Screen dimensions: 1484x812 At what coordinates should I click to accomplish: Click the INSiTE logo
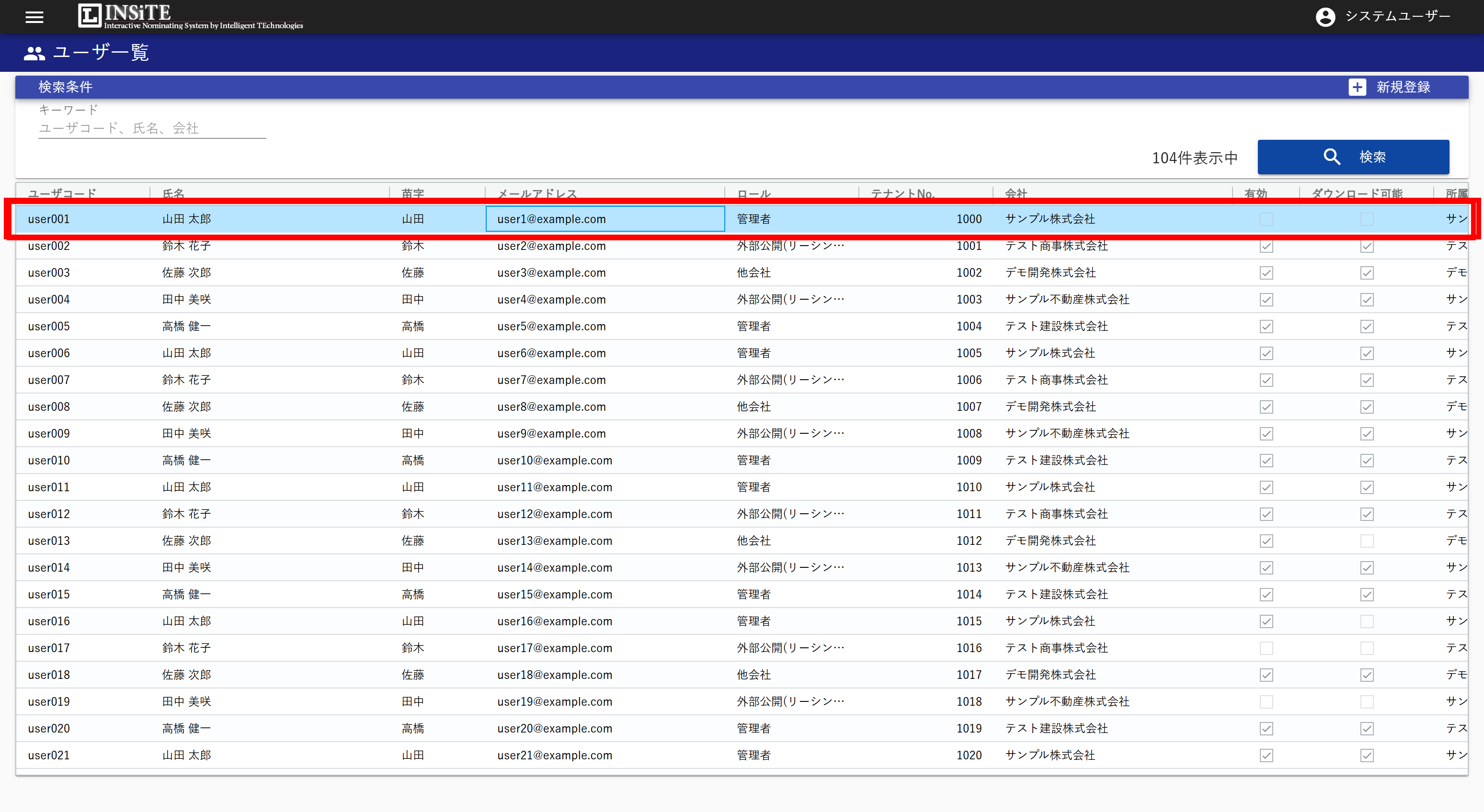(x=190, y=16)
